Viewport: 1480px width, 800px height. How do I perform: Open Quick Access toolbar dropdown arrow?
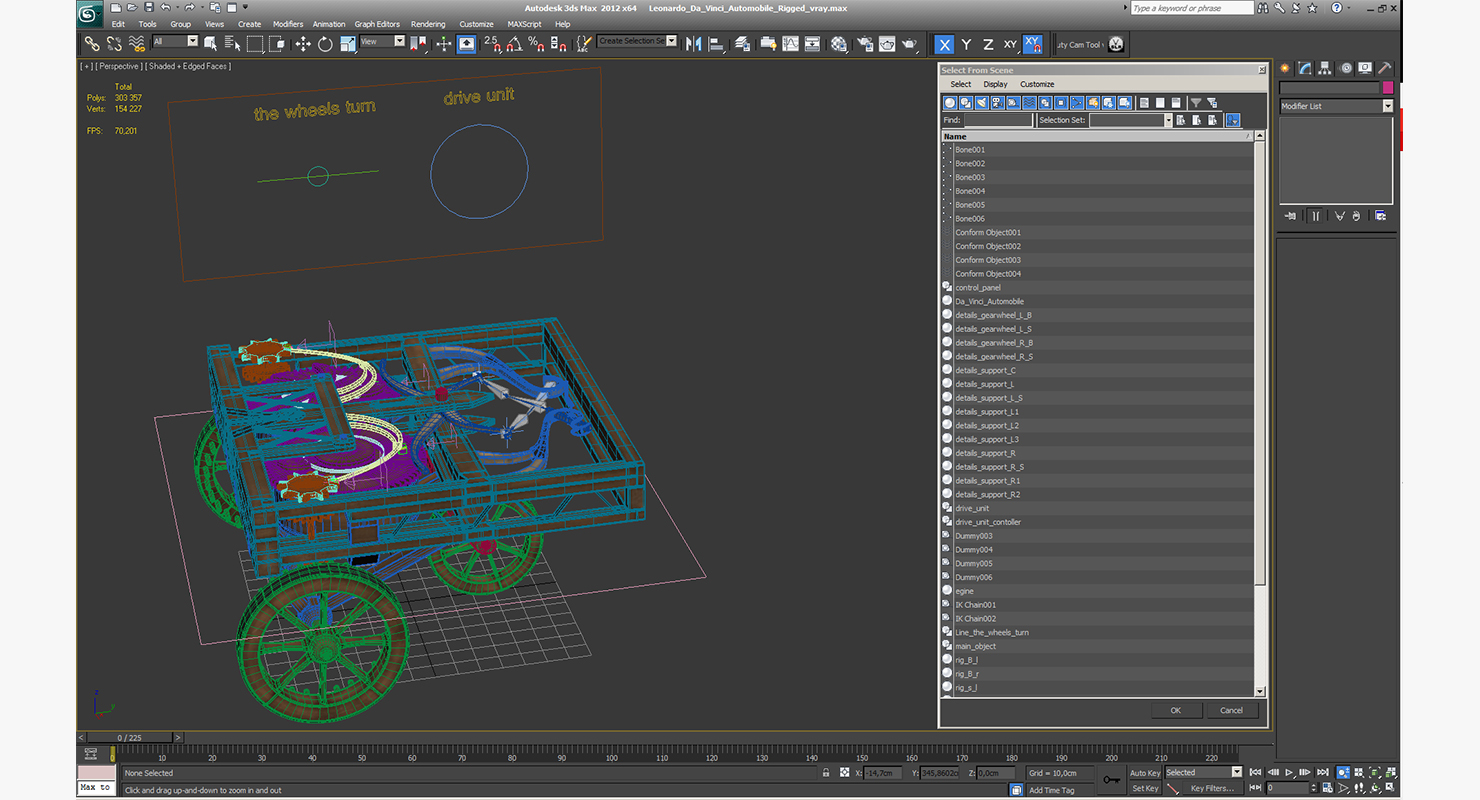(244, 8)
